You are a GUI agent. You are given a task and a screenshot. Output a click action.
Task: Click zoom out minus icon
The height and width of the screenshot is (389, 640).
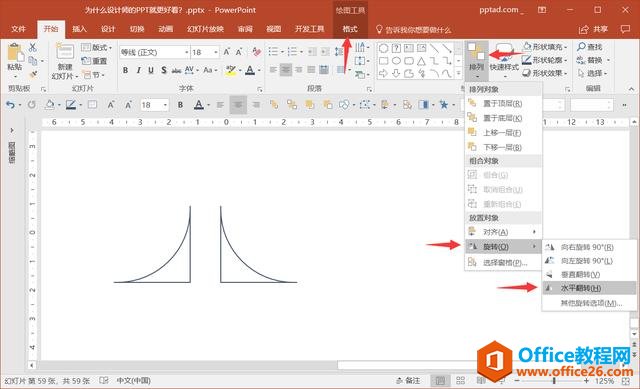[517, 381]
